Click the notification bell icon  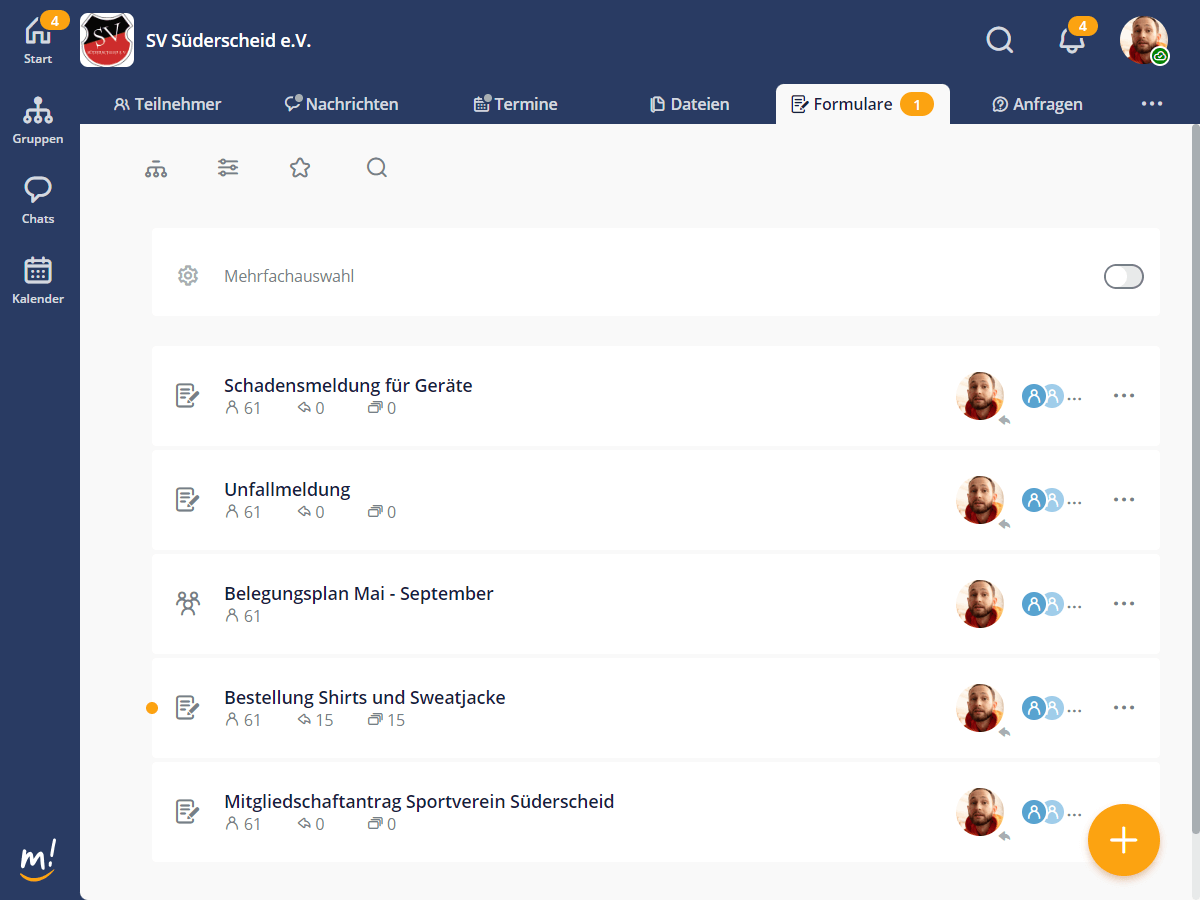1071,40
